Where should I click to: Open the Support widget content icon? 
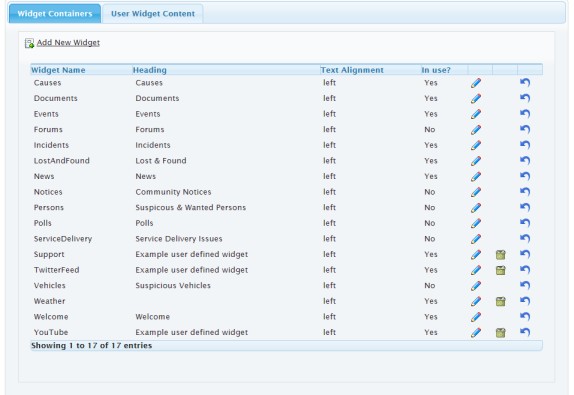(x=500, y=255)
